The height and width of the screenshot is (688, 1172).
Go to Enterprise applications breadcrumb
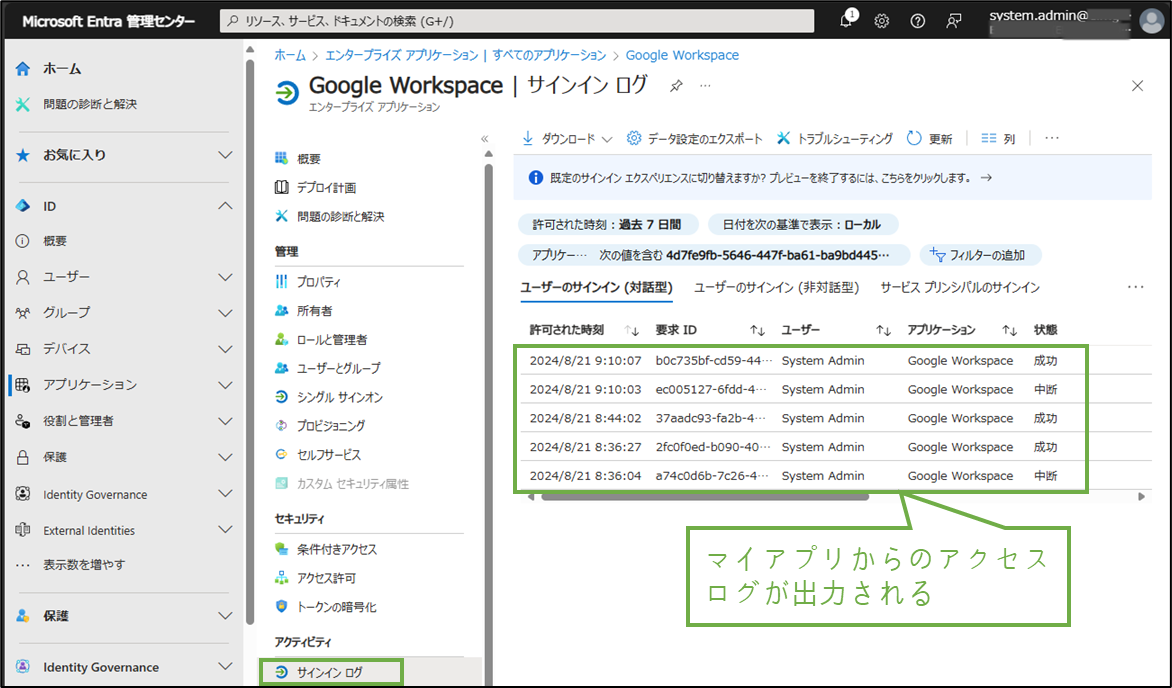(x=466, y=55)
